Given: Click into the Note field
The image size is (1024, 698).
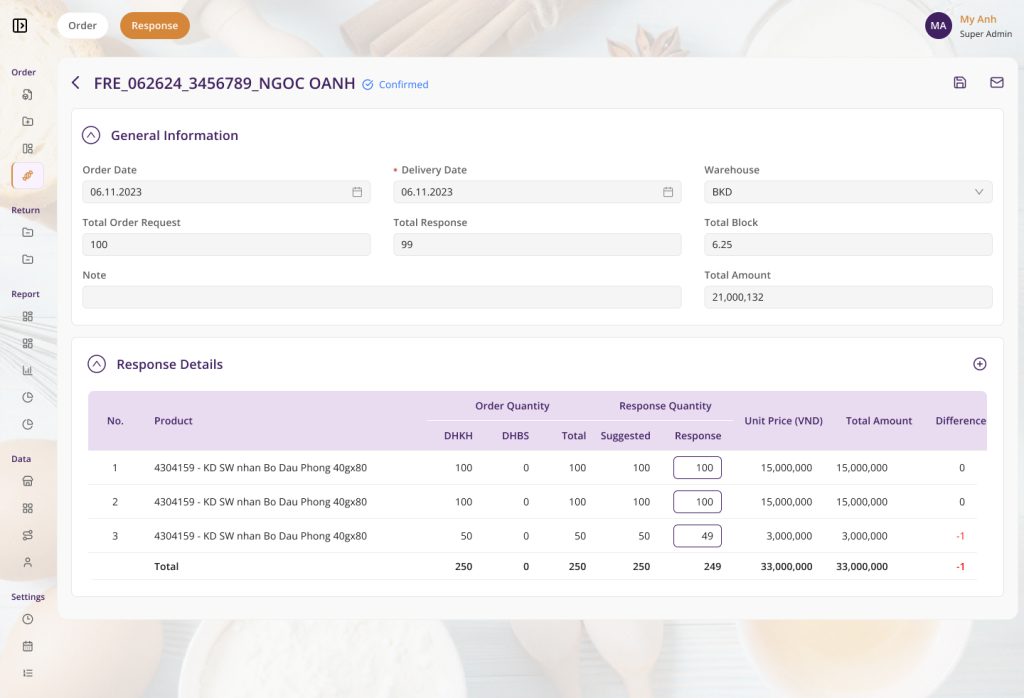Looking at the screenshot, I should [381, 297].
